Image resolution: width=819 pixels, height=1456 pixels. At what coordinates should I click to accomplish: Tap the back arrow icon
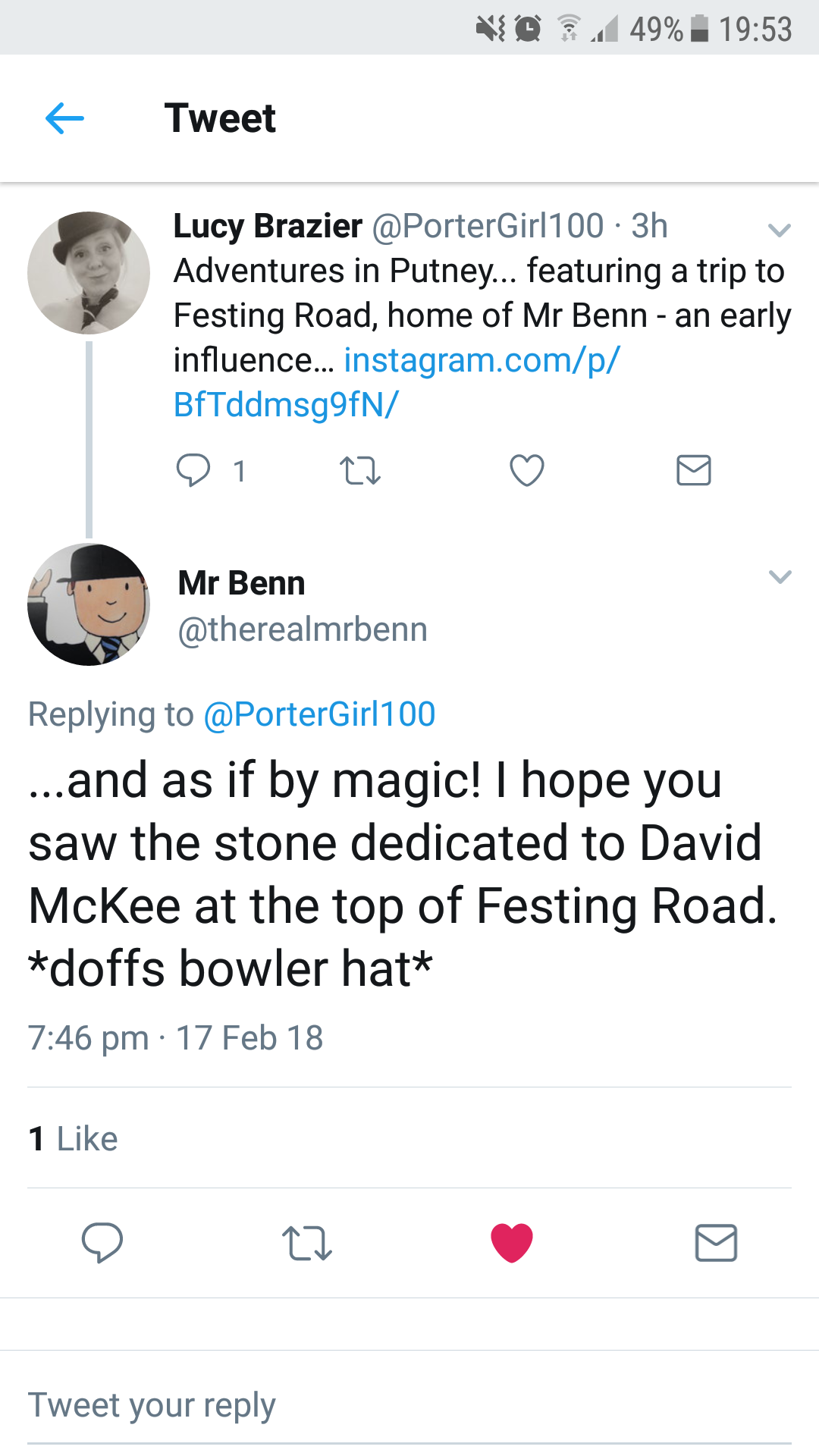pos(64,118)
